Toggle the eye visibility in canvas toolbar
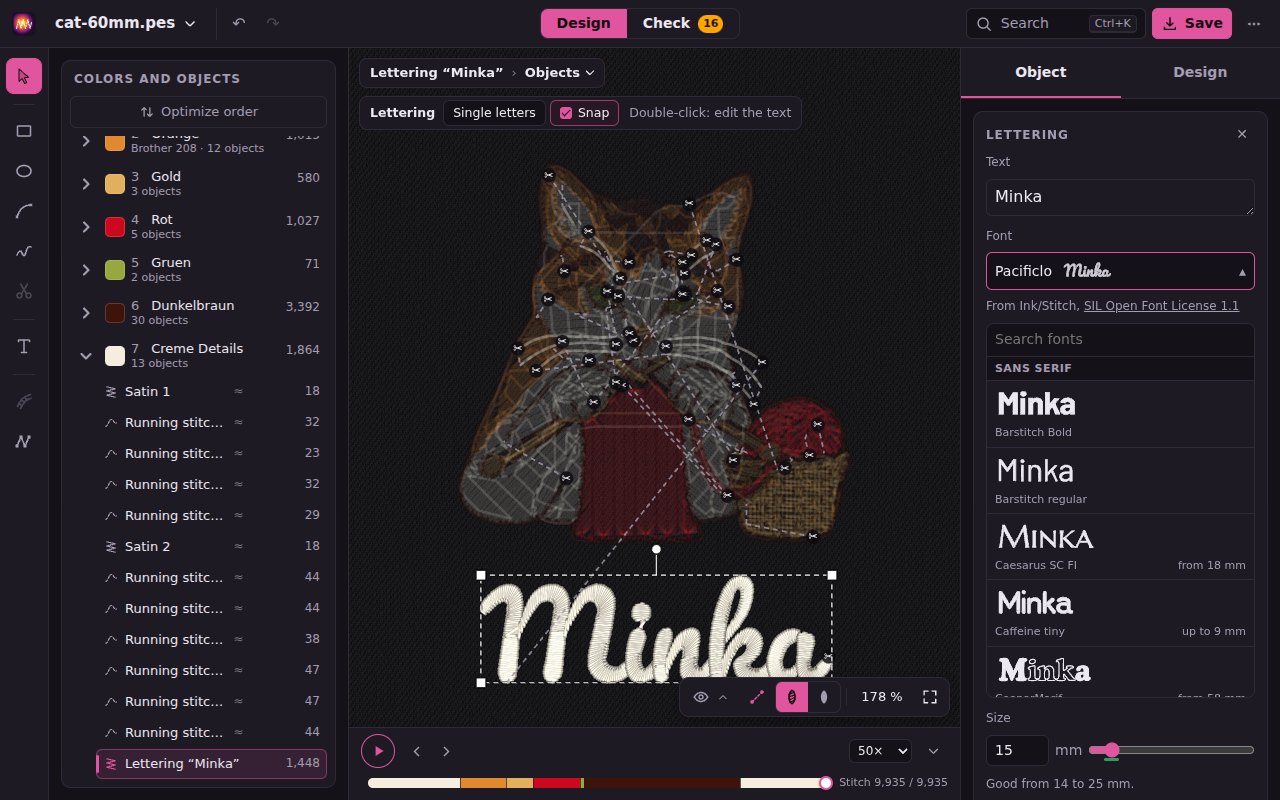The height and width of the screenshot is (800, 1280). pyautogui.click(x=701, y=697)
